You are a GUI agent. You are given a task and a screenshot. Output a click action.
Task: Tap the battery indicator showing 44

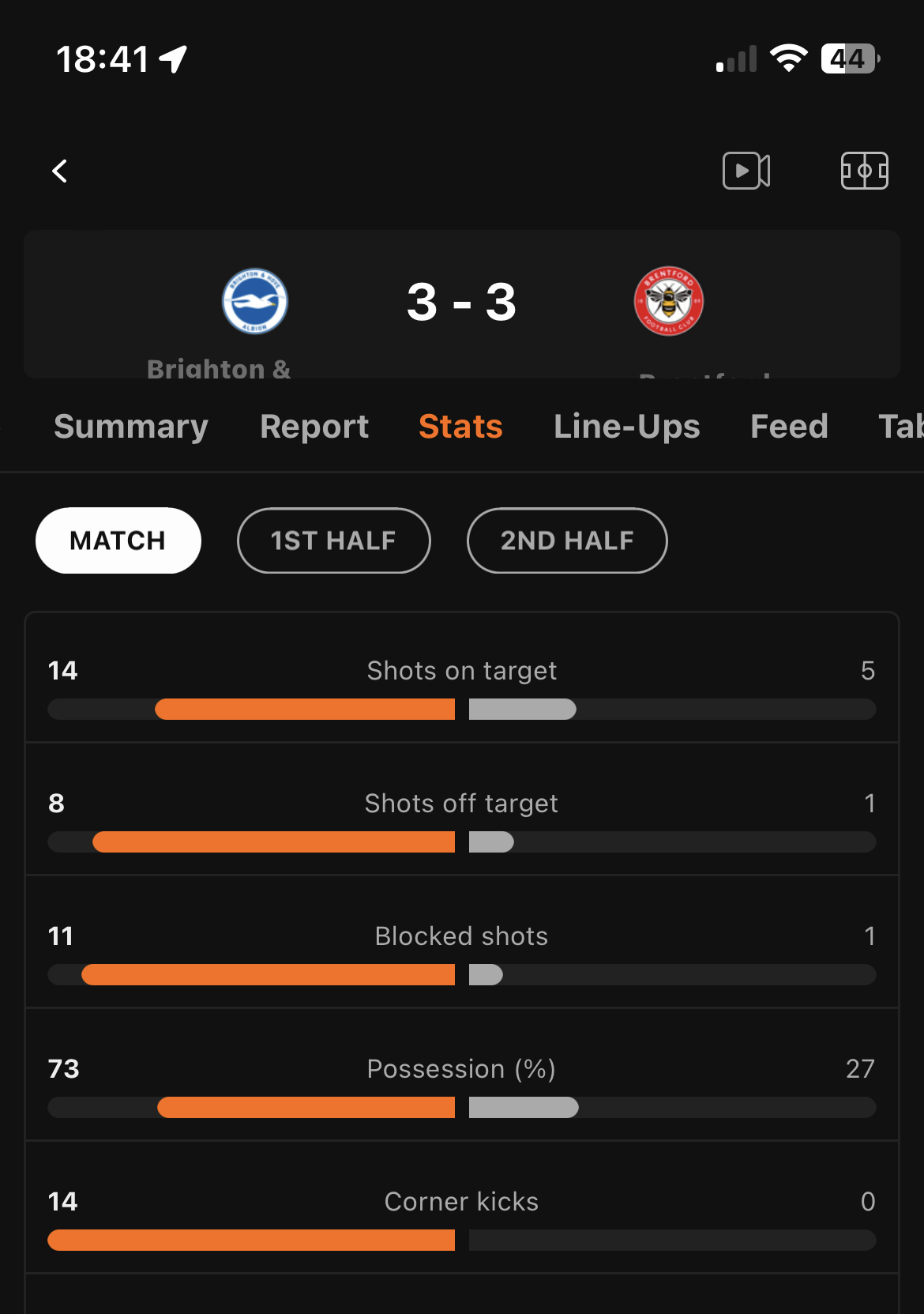pyautogui.click(x=851, y=58)
